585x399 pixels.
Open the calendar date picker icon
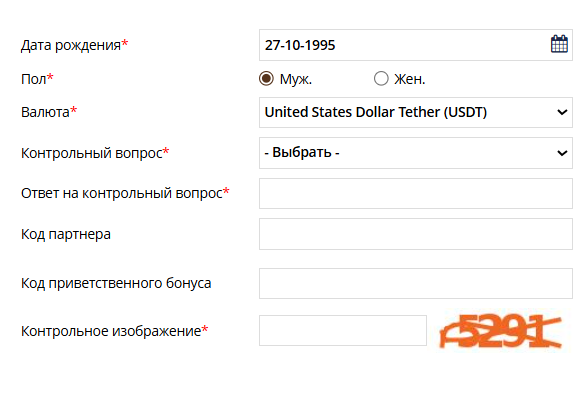pos(559,44)
